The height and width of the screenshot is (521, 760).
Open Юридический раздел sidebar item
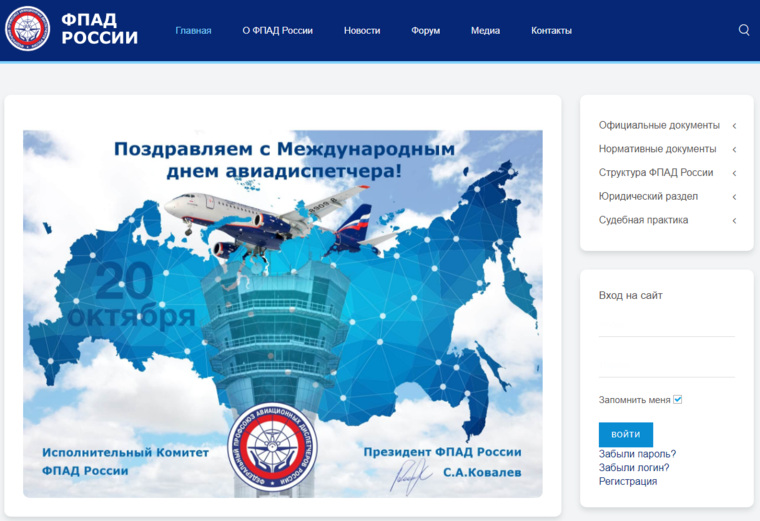click(648, 196)
